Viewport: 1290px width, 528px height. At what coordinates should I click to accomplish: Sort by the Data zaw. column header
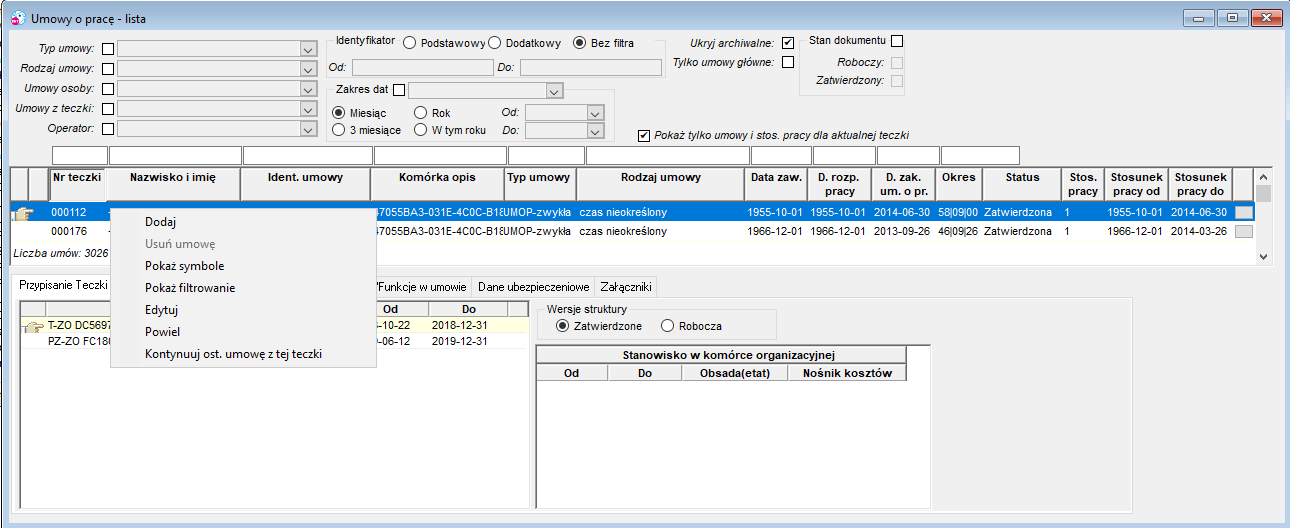click(775, 184)
